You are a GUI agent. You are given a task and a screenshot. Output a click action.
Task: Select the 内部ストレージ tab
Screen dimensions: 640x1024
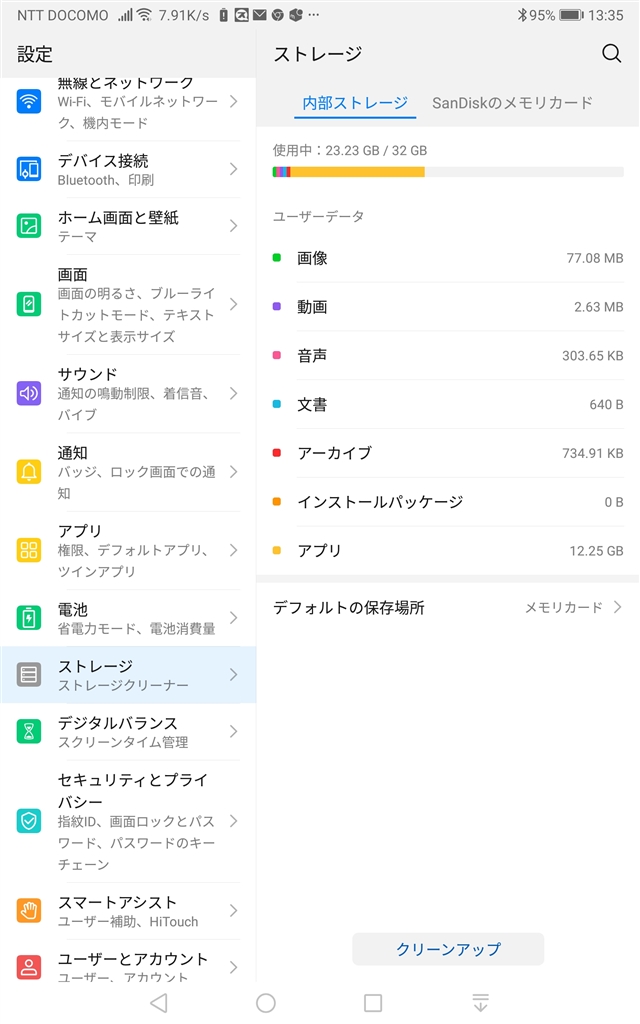coord(356,102)
